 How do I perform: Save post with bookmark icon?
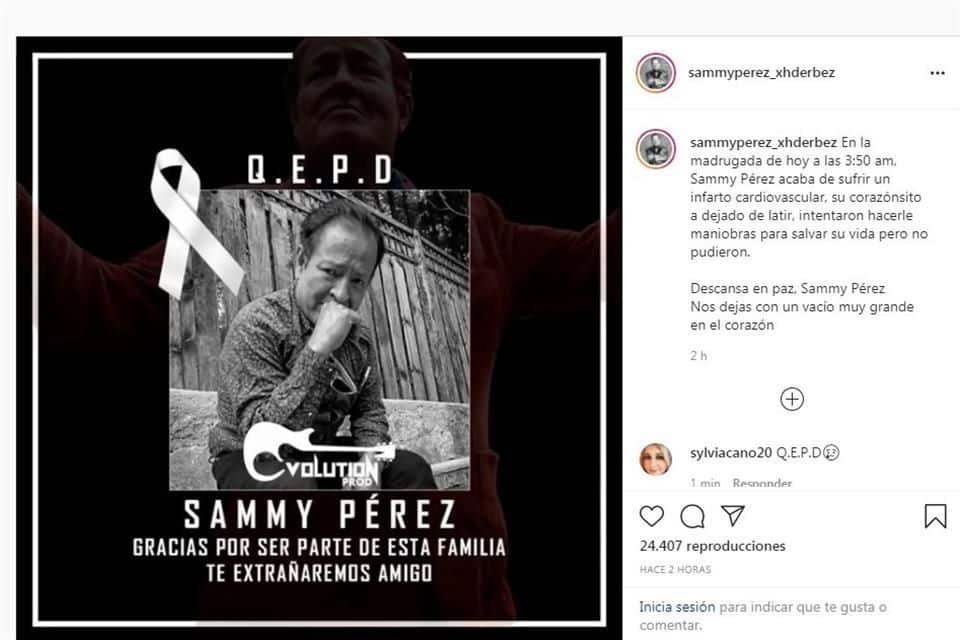(935, 516)
